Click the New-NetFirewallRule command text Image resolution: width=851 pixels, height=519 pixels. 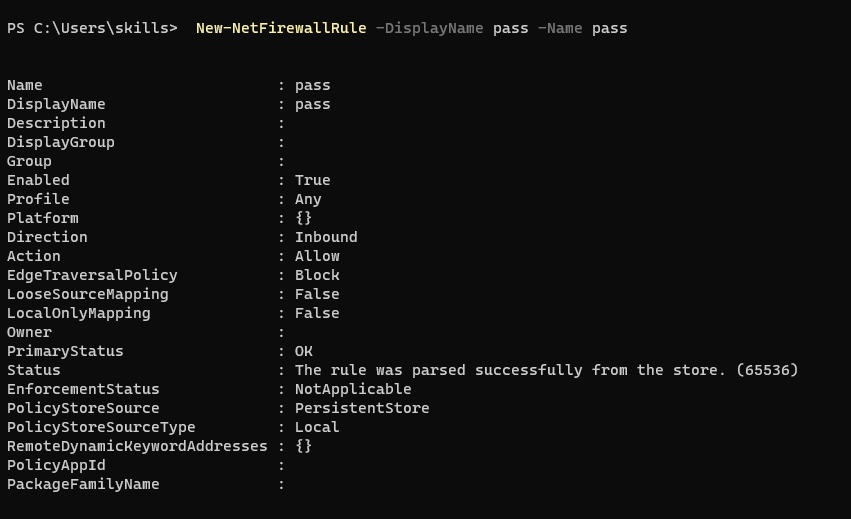281,28
